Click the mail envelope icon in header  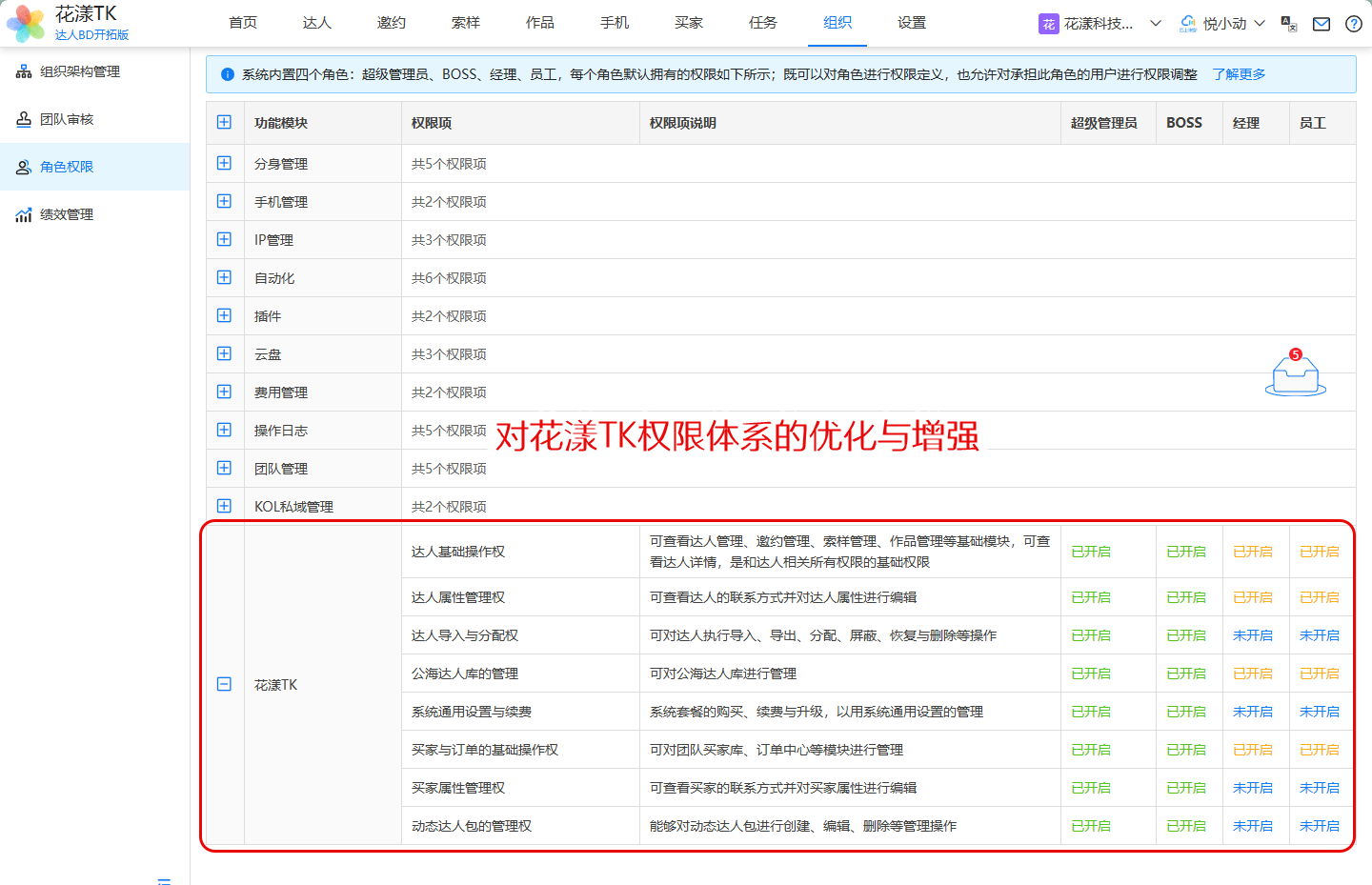pos(1321,24)
